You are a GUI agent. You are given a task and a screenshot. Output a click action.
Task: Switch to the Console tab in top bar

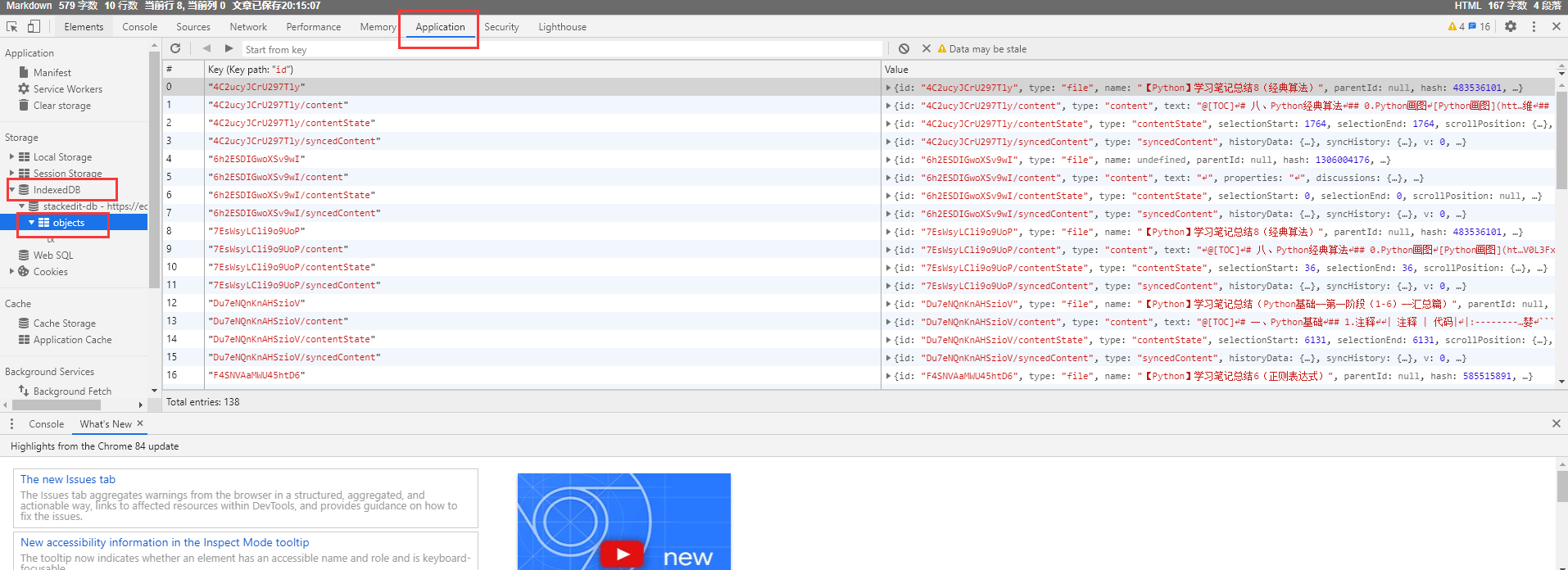coord(139,26)
